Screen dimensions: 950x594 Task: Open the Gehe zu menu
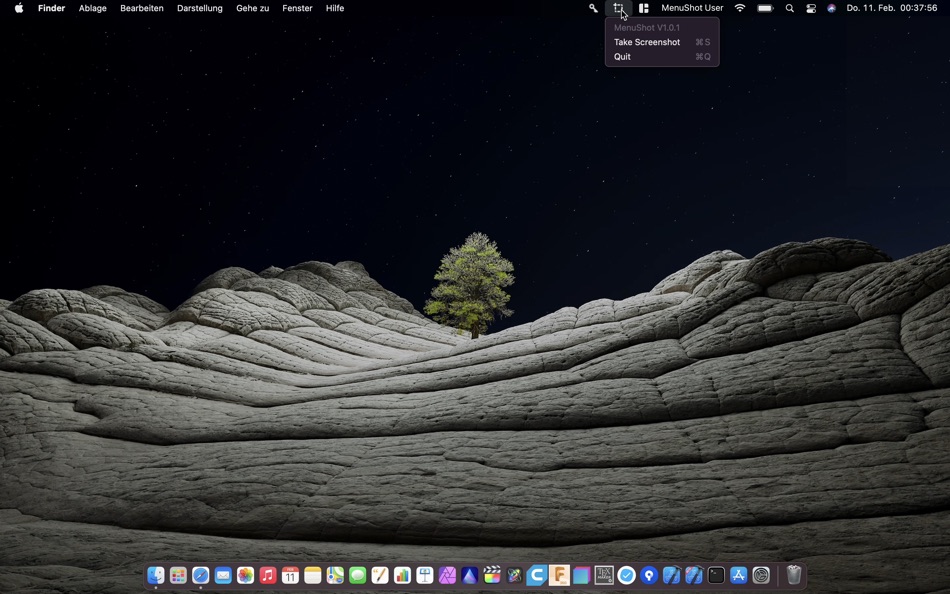tap(252, 8)
